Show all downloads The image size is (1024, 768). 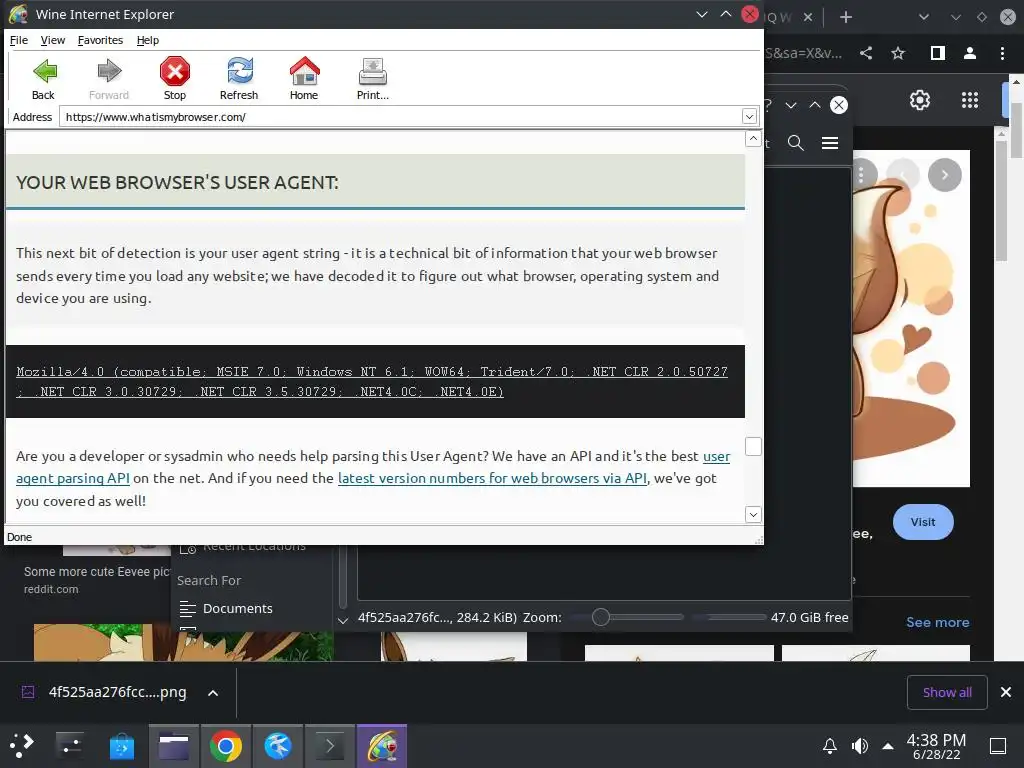[x=947, y=692]
